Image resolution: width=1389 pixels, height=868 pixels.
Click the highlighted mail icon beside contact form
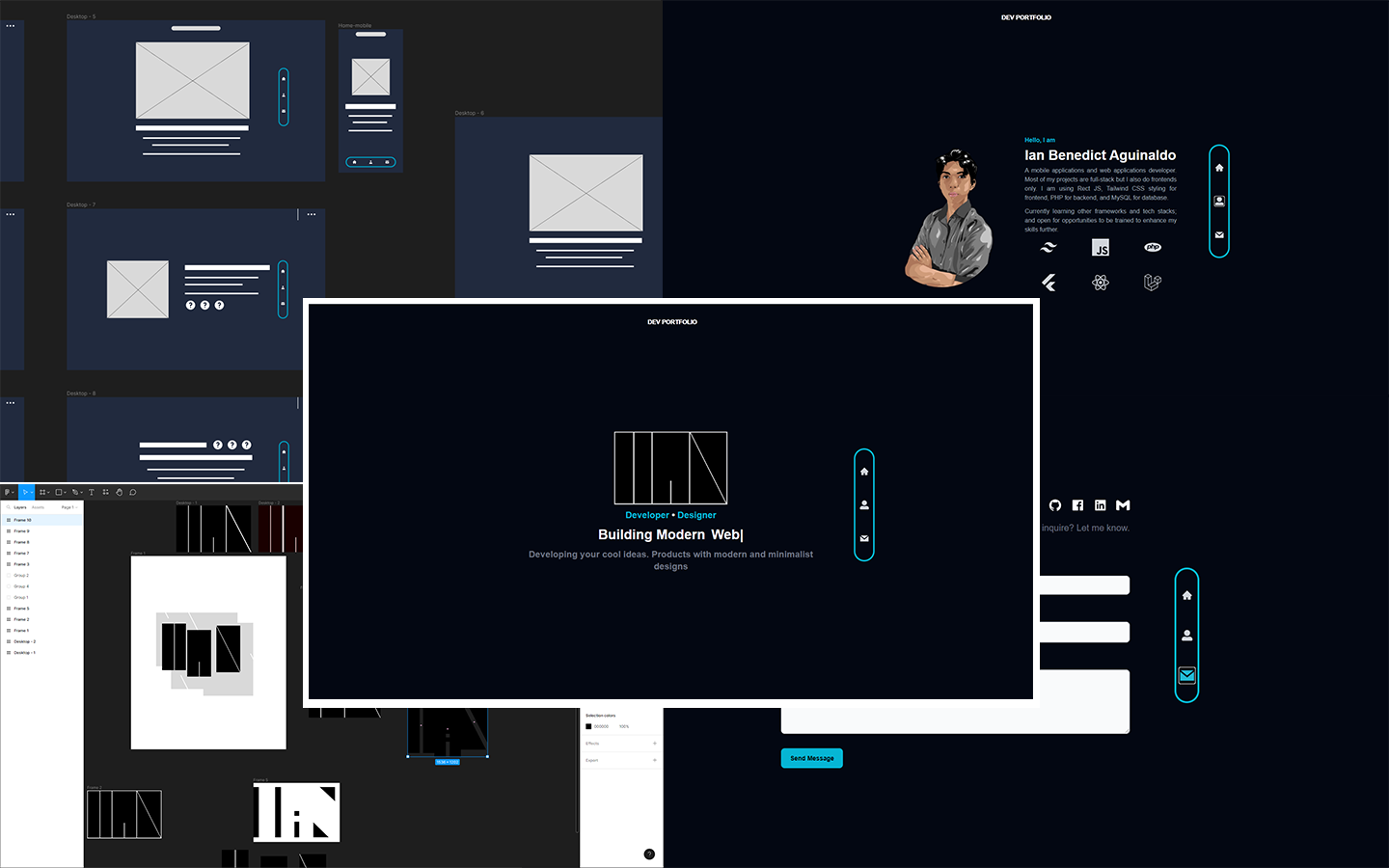[1187, 675]
